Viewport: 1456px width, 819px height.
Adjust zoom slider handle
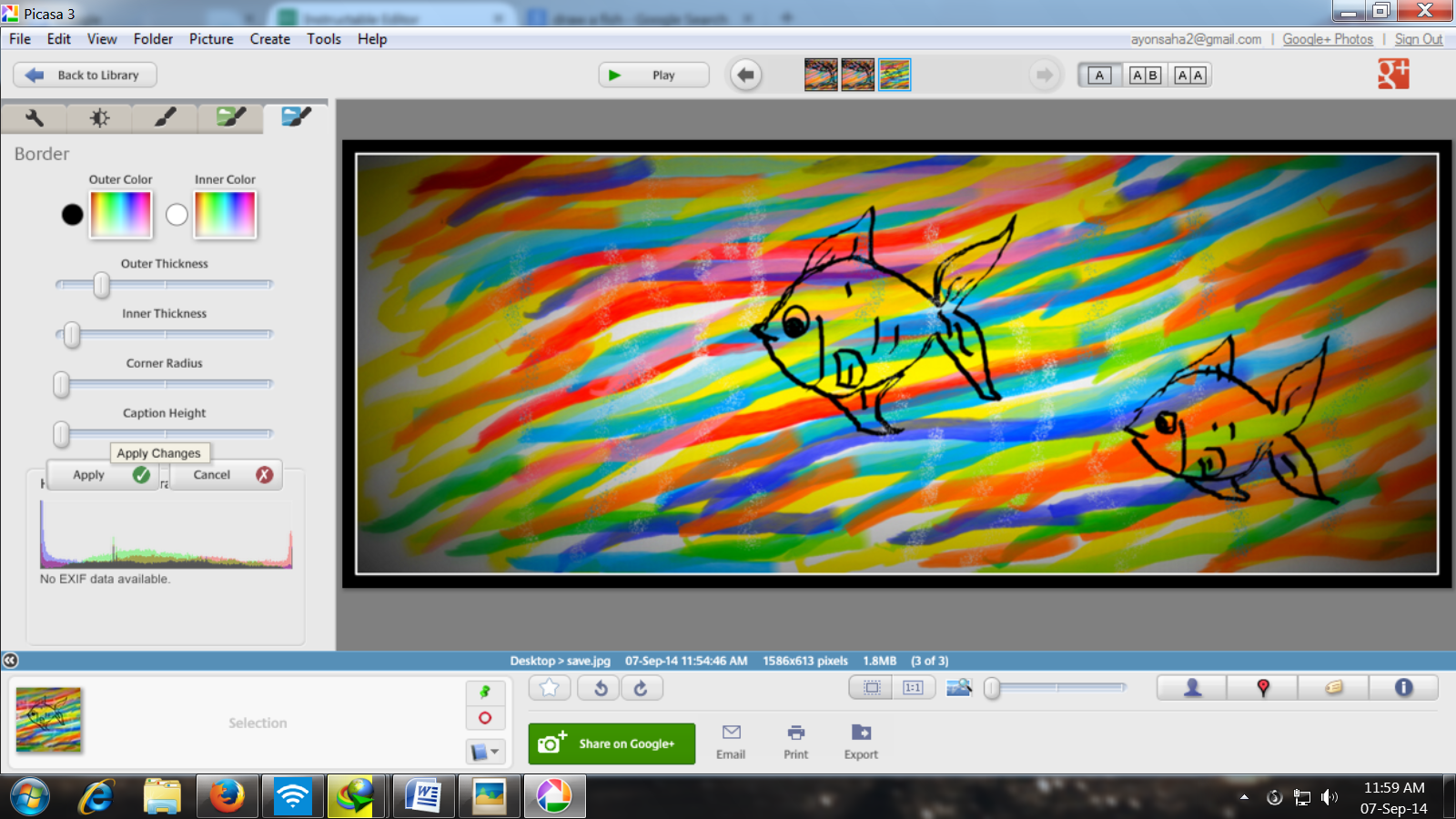coord(993,688)
